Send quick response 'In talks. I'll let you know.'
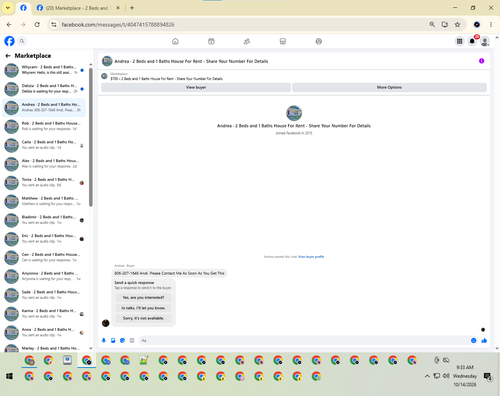Screen dimensions: 500x396 point(143,308)
